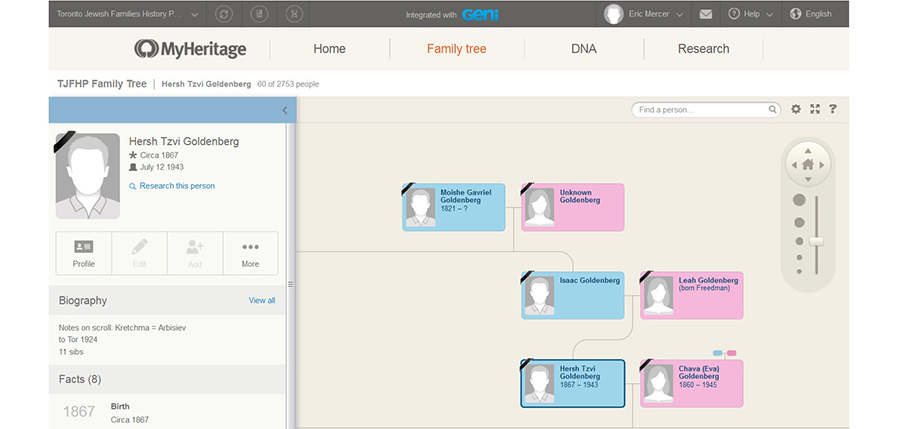
Task: Click the '11 sibs' biography line
Action: (71, 351)
